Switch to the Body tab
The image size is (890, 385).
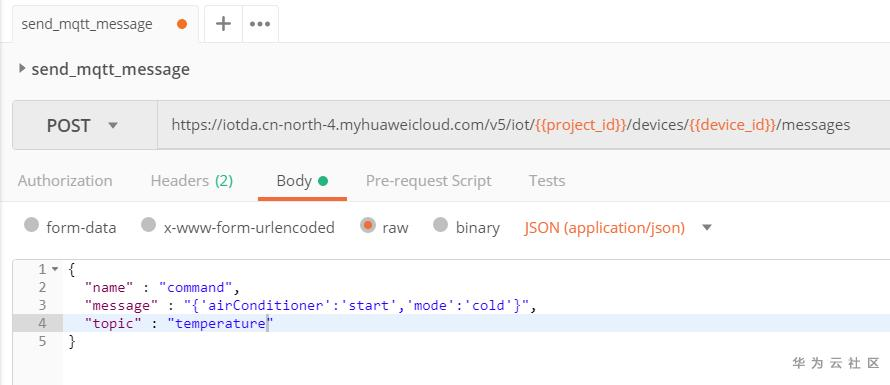click(x=302, y=181)
